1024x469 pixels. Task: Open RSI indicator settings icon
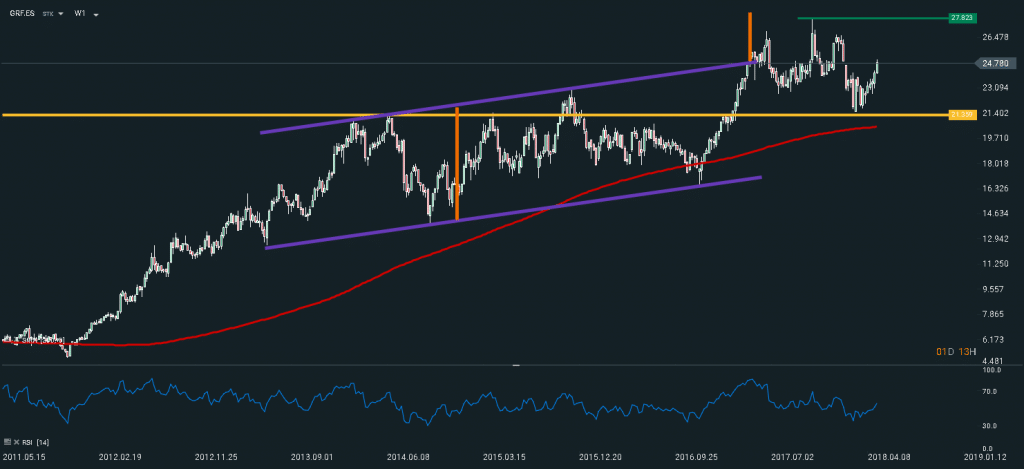coord(8,440)
